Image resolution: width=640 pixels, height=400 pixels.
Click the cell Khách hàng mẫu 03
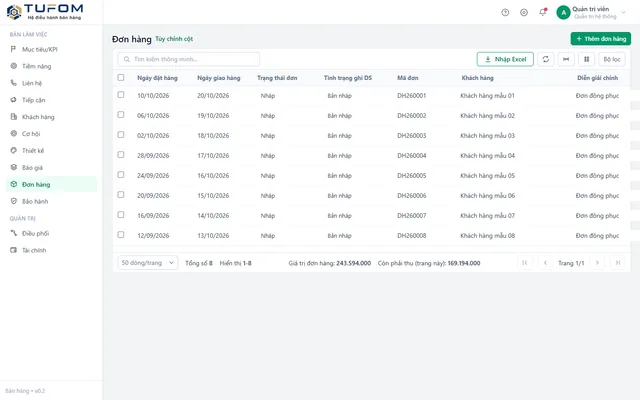click(487, 136)
